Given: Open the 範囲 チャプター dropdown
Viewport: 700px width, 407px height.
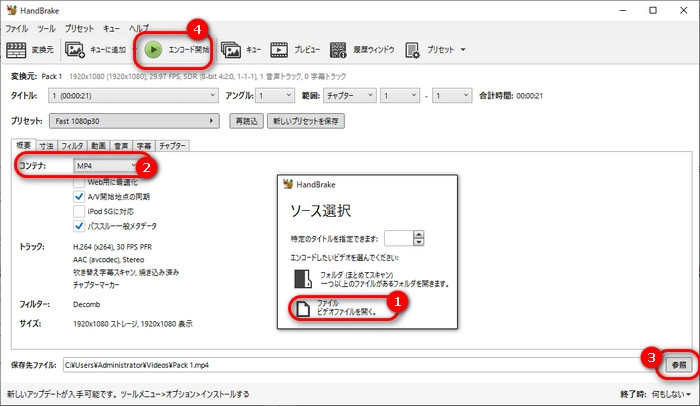Looking at the screenshot, I should click(340, 95).
